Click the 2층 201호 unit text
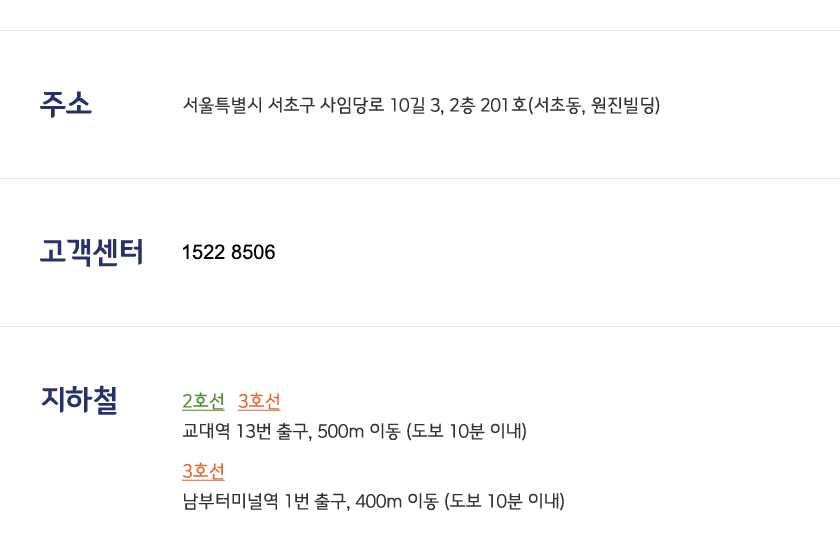 click(488, 105)
